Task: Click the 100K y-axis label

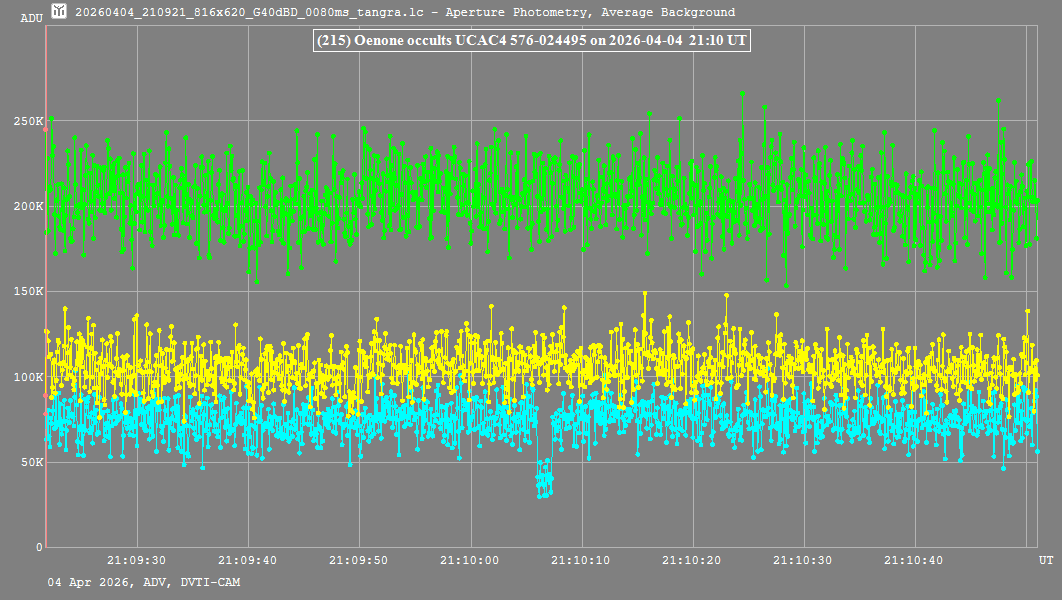Action: point(28,377)
